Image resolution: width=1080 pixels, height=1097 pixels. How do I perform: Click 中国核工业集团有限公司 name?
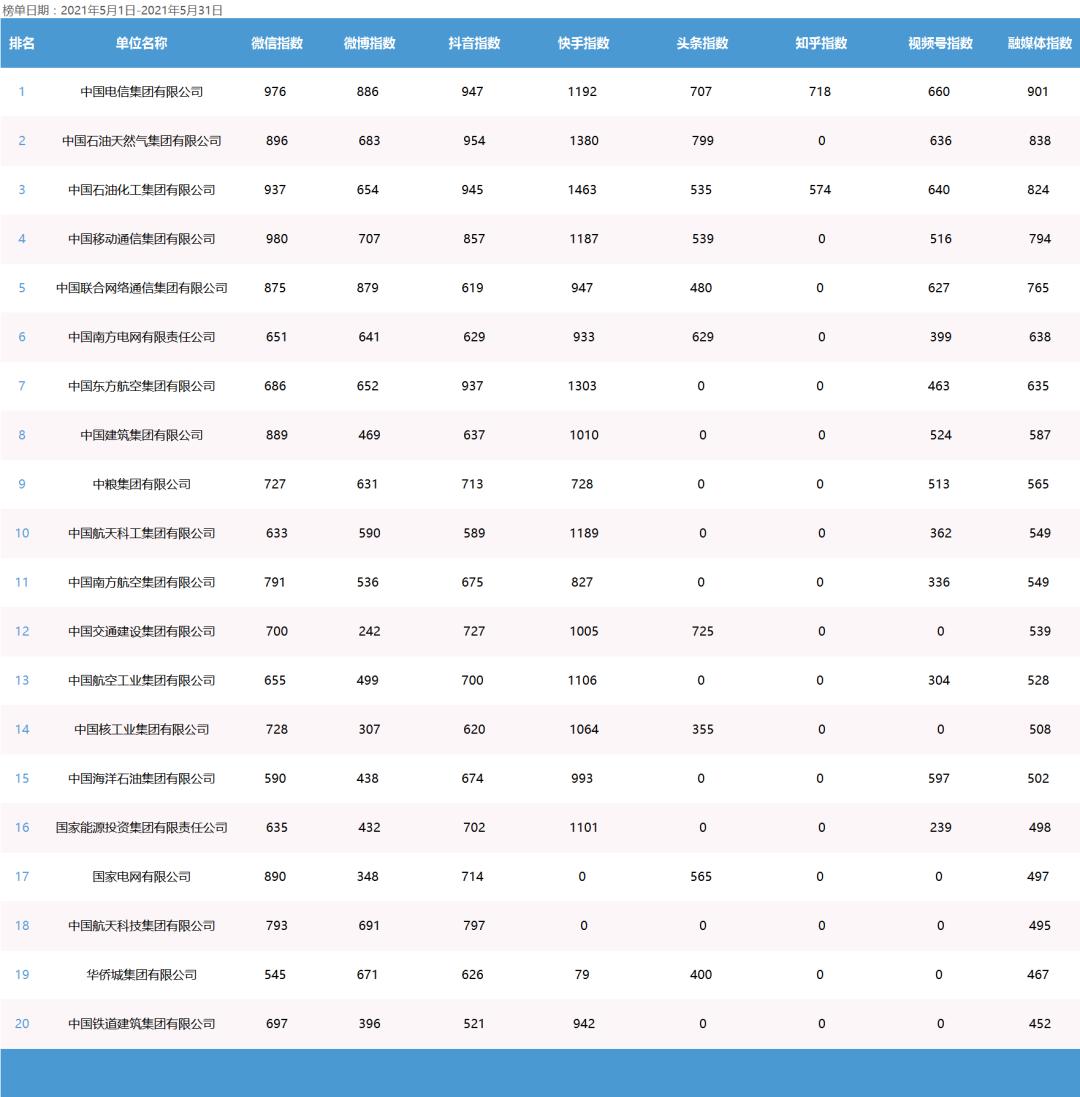click(x=141, y=729)
